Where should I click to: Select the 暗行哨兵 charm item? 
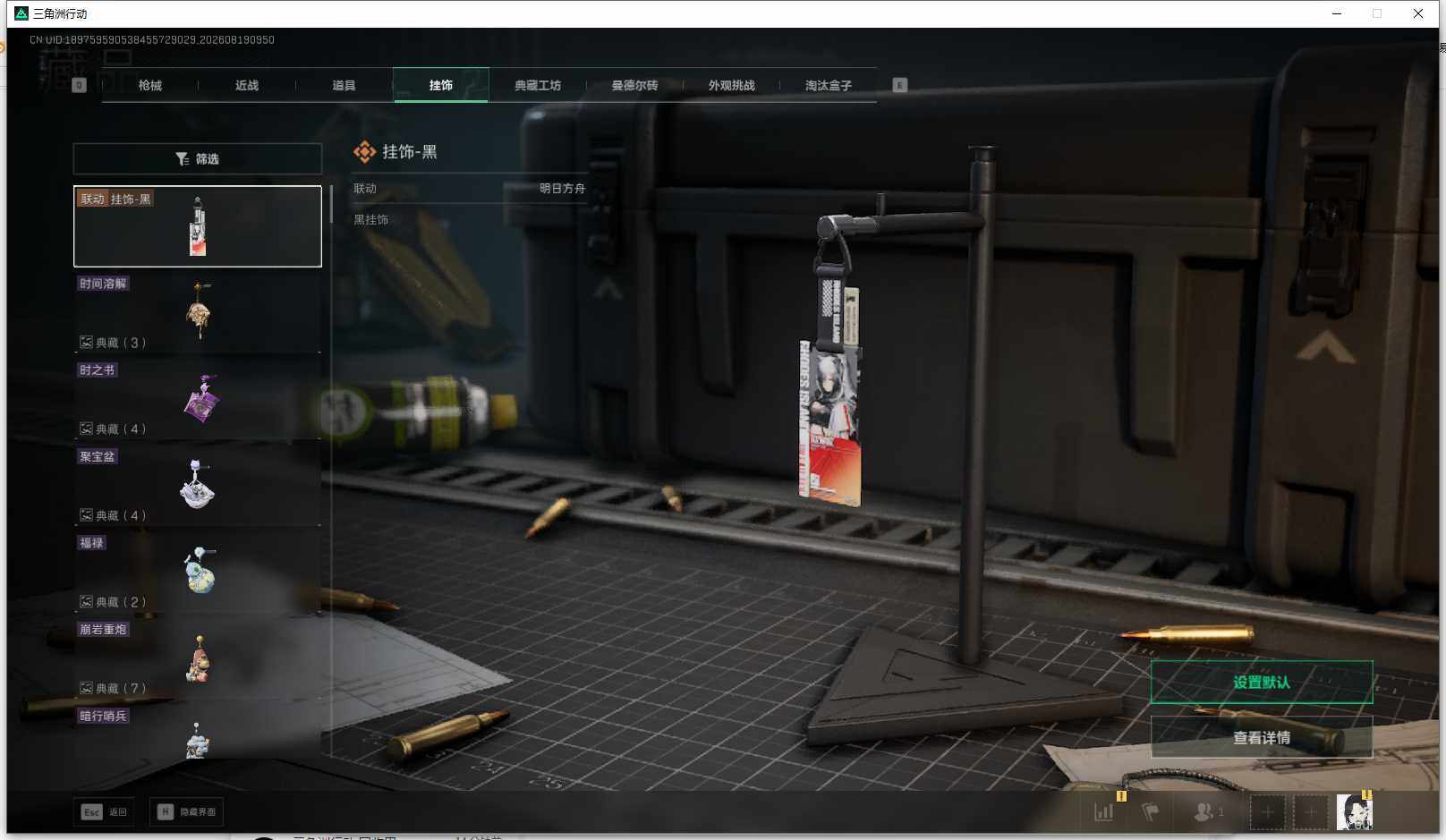pos(198,734)
